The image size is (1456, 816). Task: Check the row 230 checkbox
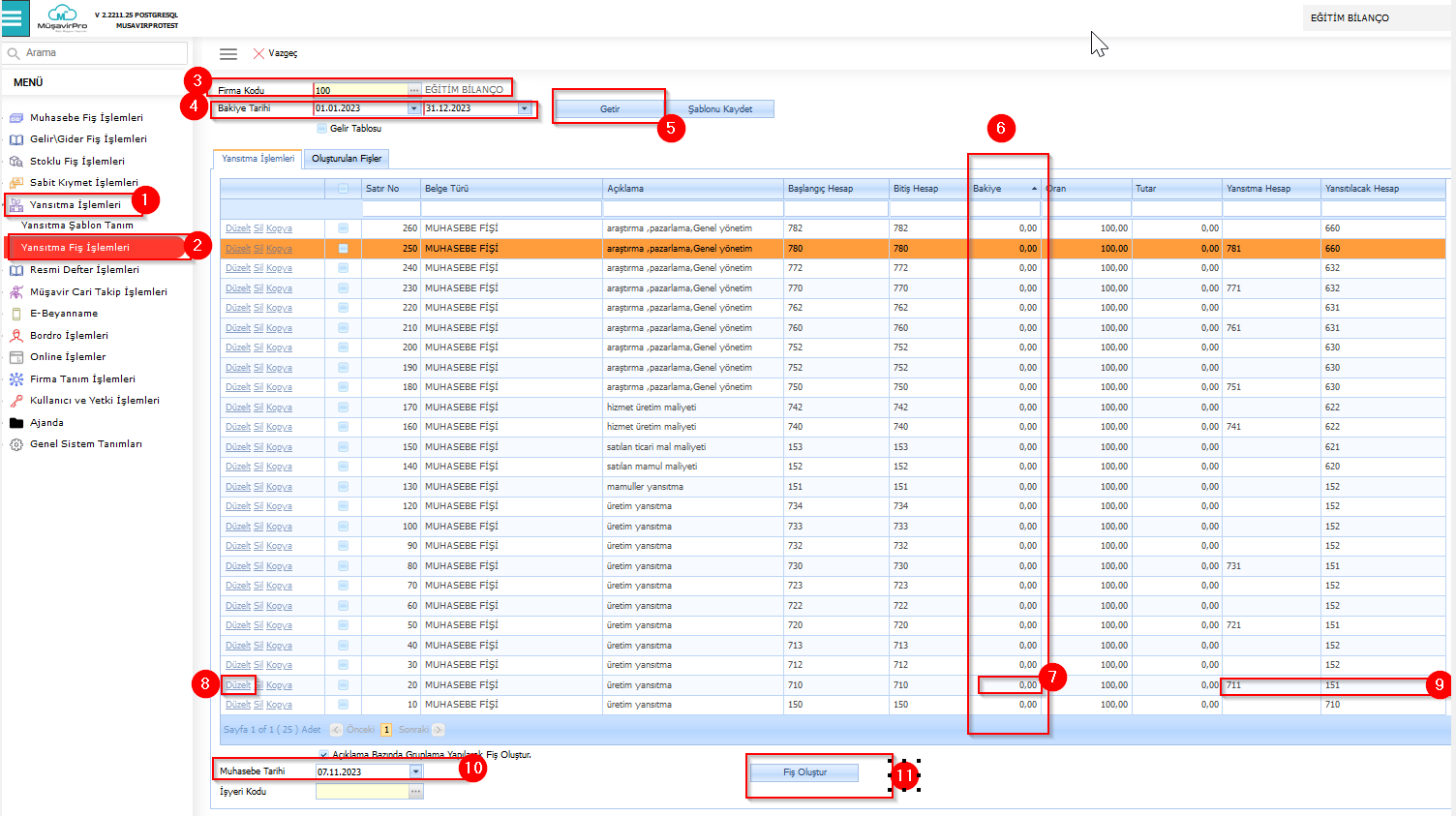[343, 288]
